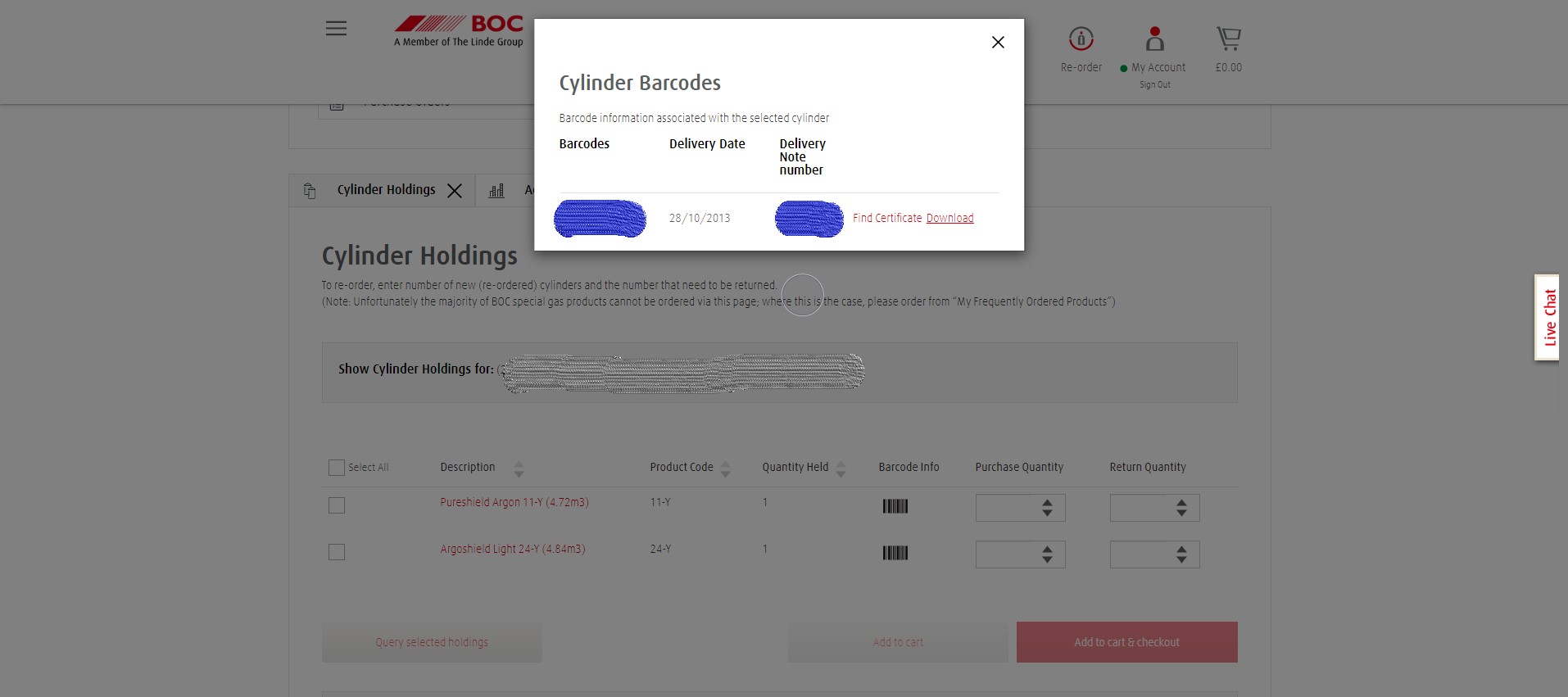This screenshot has height=697, width=1568.
Task: Open the bar chart tab icon
Action: 496,191
